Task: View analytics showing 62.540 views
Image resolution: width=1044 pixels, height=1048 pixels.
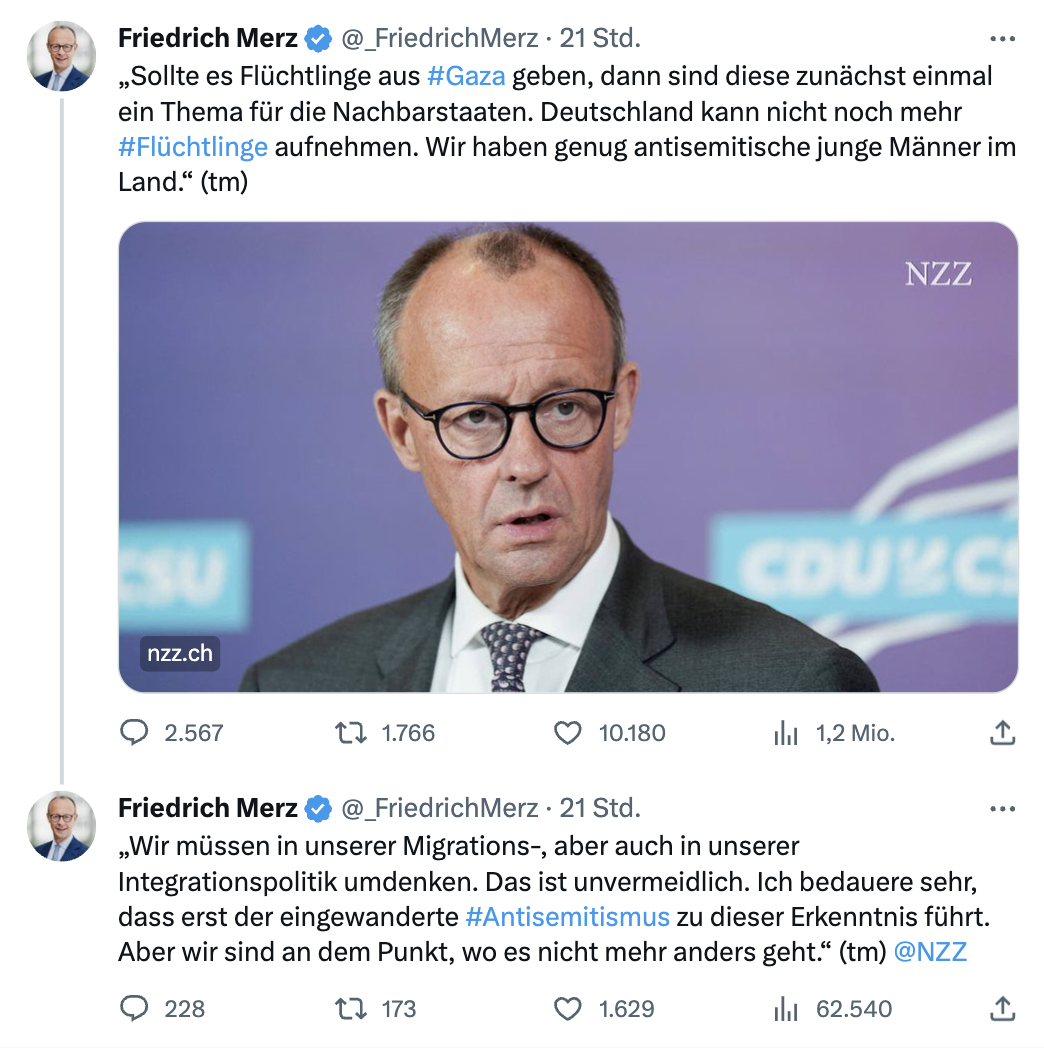Action: pyautogui.click(x=787, y=1009)
